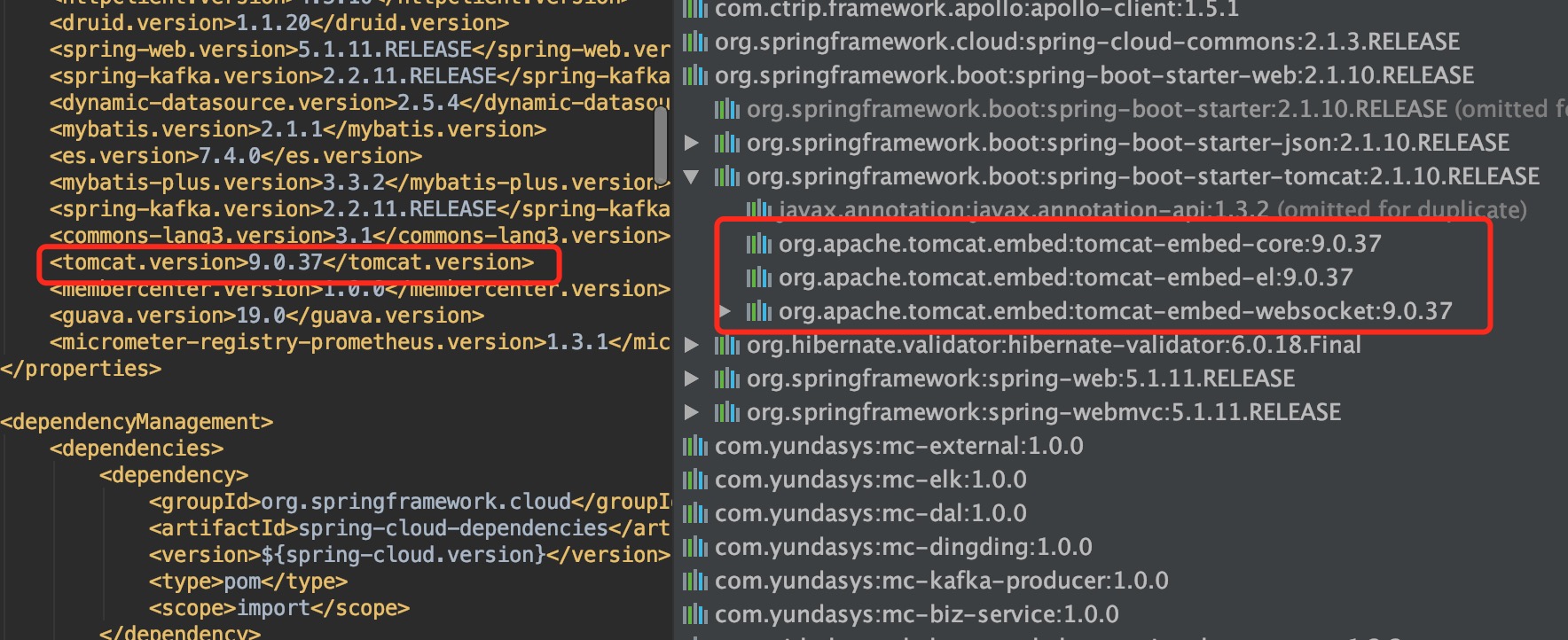Click library icon of tomcat-embed-el:9.0.37

pos(759,277)
